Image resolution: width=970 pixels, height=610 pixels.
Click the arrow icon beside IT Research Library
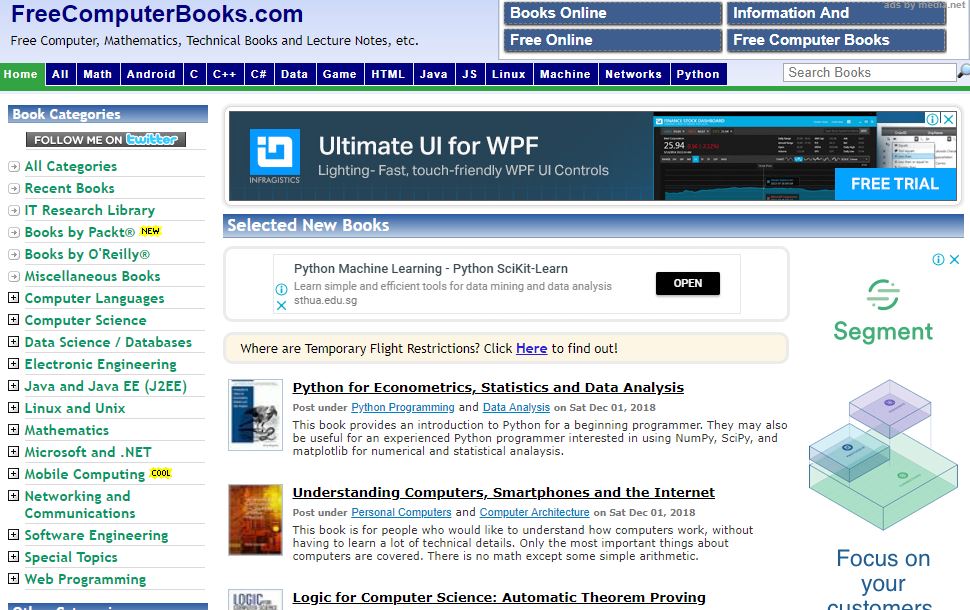point(15,210)
